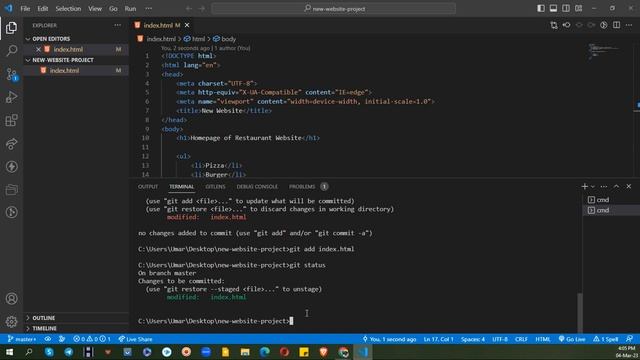The height and width of the screenshot is (360, 640).
Task: Switch to the Problems panel tab
Action: click(x=308, y=187)
